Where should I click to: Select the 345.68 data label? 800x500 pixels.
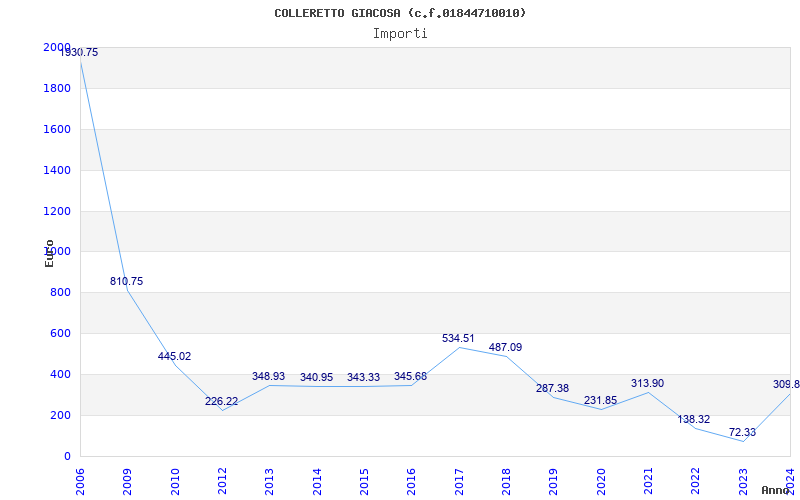click(x=410, y=377)
